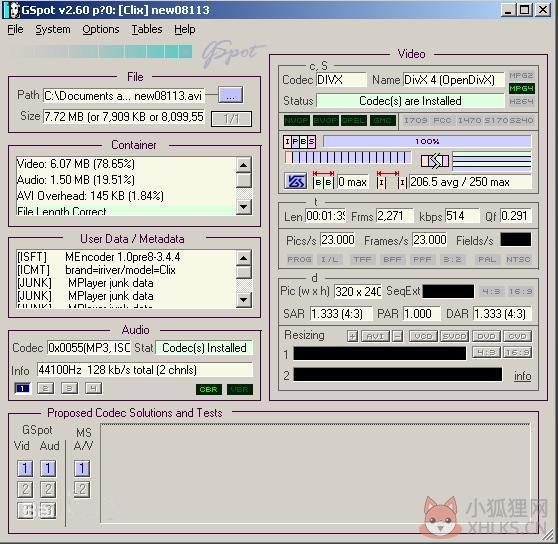Click the blue VS video stream icon
Screen dimensions: 558x544
pyautogui.click(x=295, y=182)
